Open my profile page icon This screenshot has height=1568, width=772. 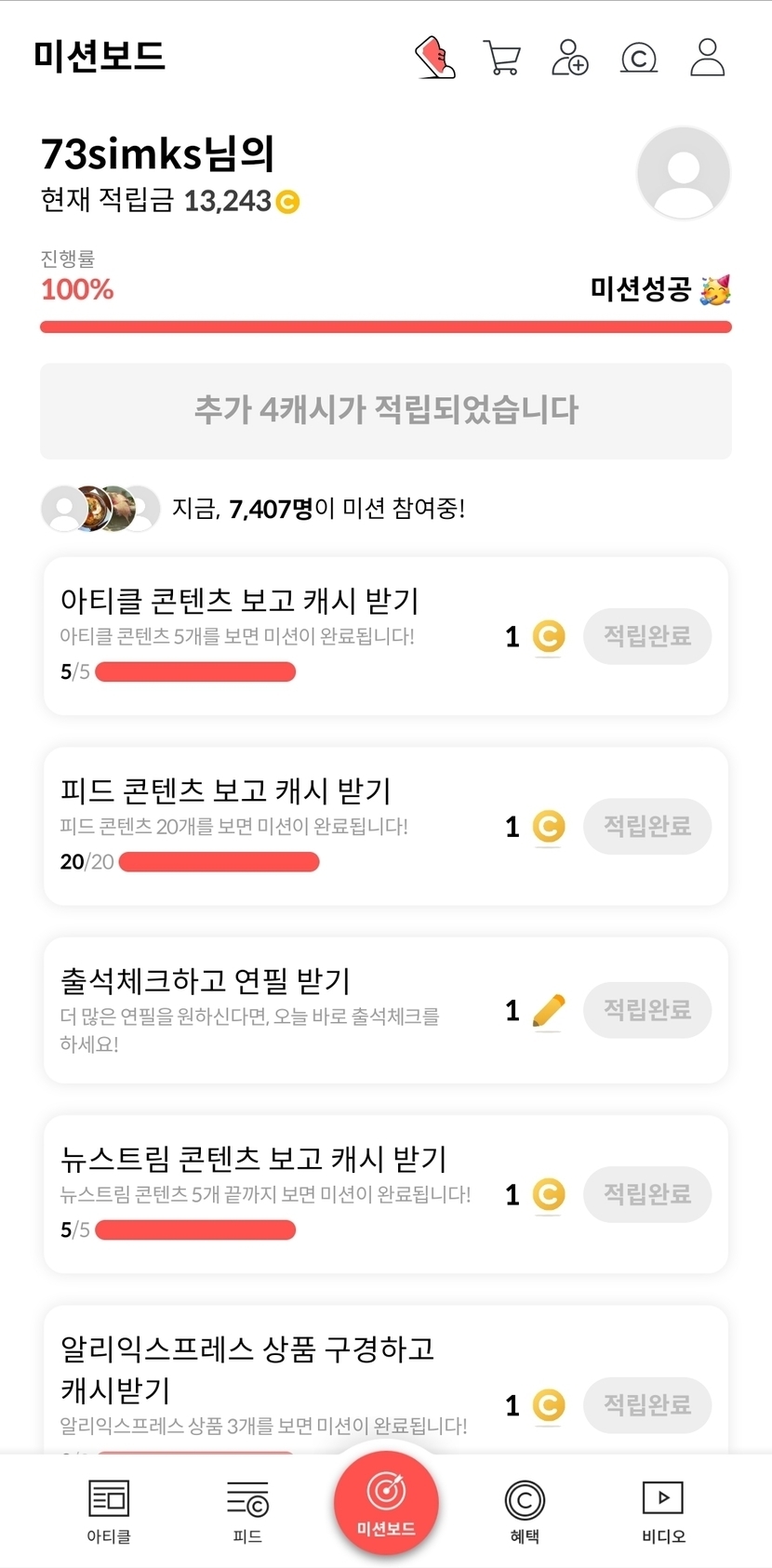point(707,57)
